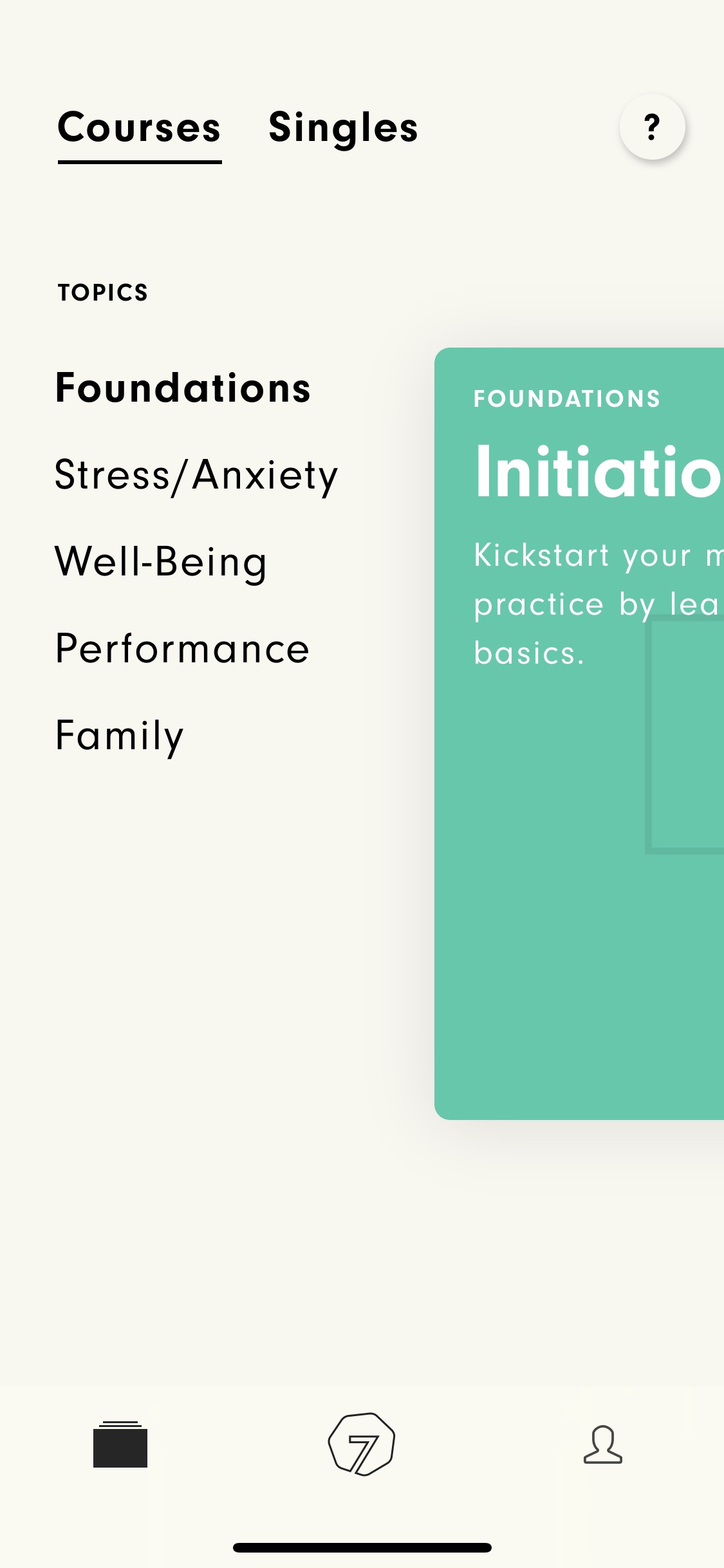
Task: Open the Initiation course title
Action: (x=599, y=472)
